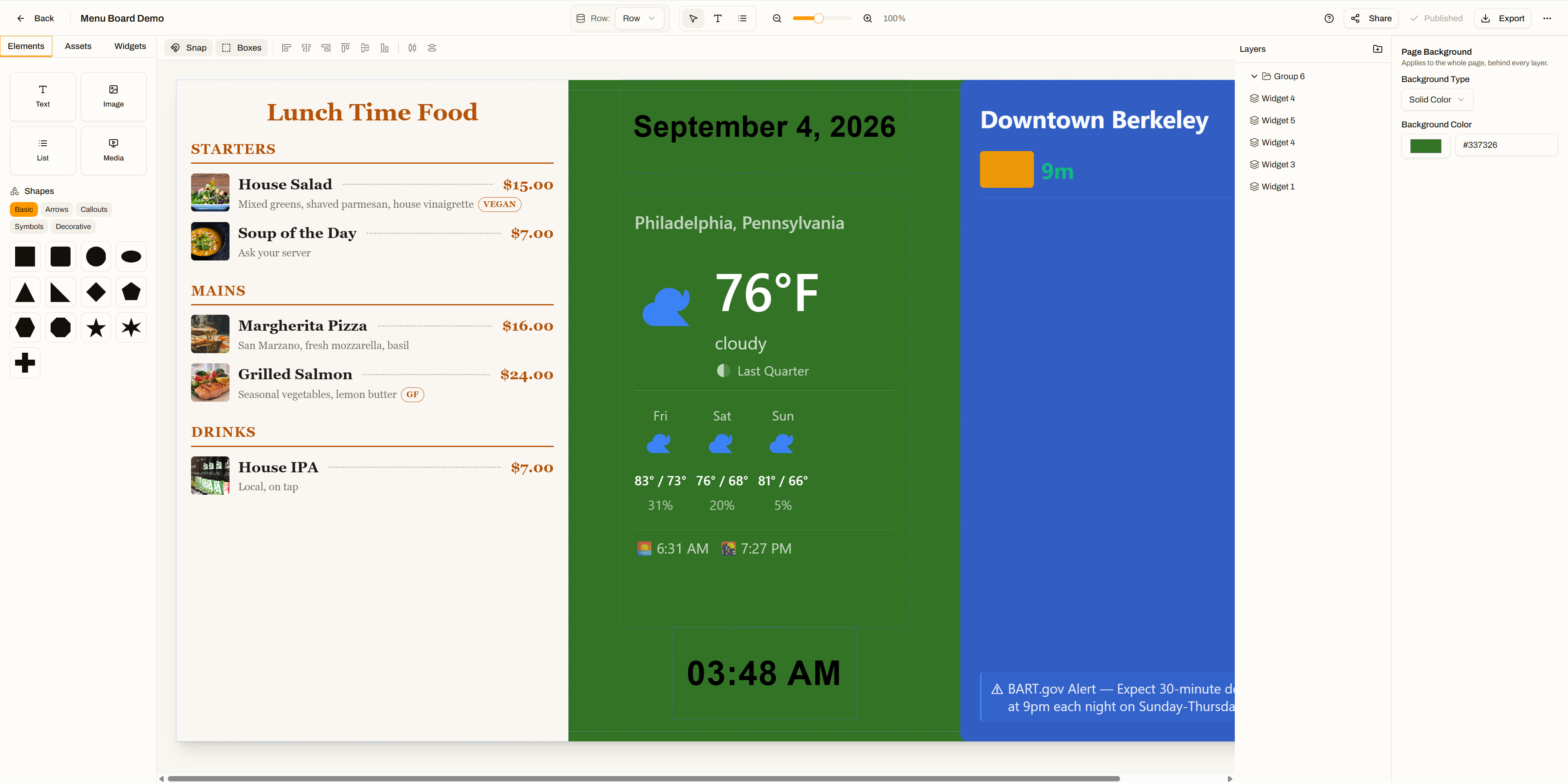Zoom in the canvas
The image size is (1568, 783).
coord(867,18)
